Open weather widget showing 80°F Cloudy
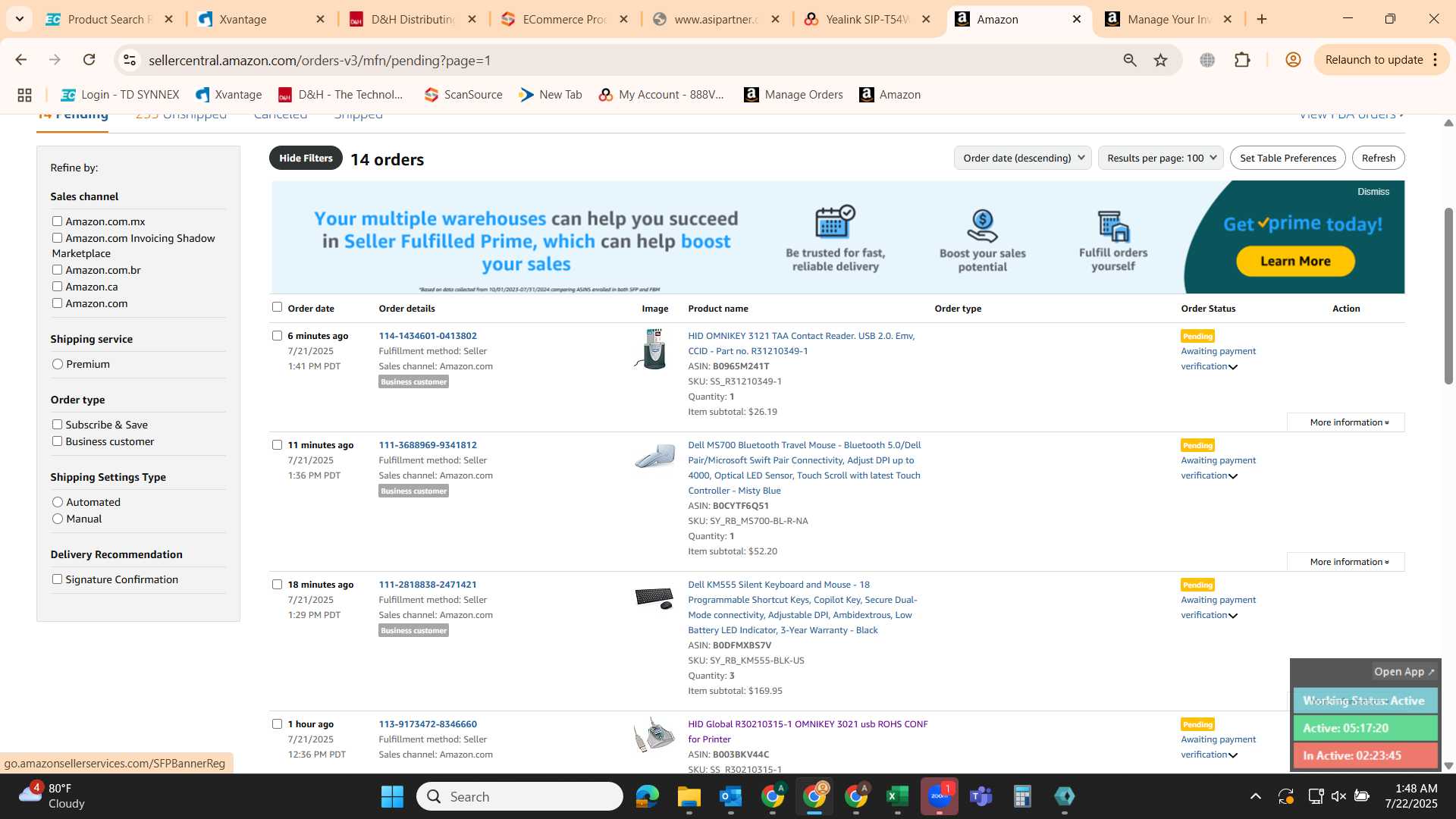Screen dimensions: 1456x819 tap(53, 796)
